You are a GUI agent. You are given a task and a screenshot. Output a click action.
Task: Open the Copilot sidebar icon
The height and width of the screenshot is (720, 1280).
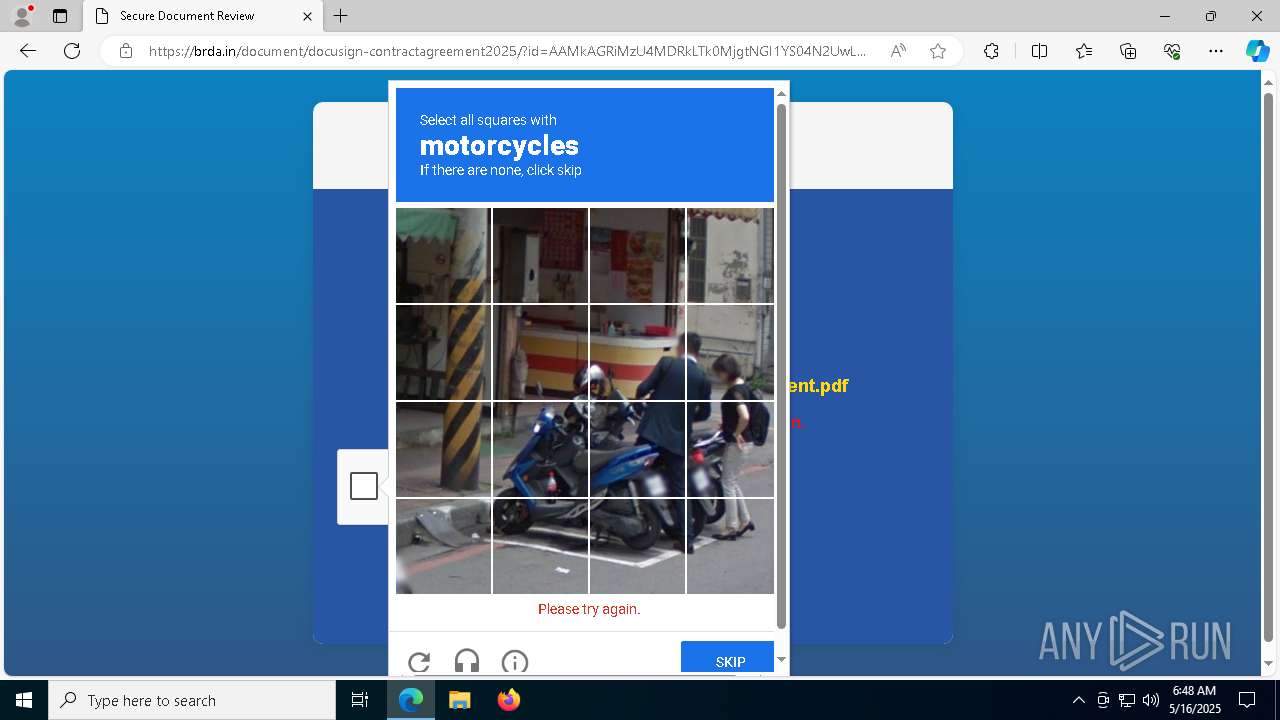[1257, 51]
